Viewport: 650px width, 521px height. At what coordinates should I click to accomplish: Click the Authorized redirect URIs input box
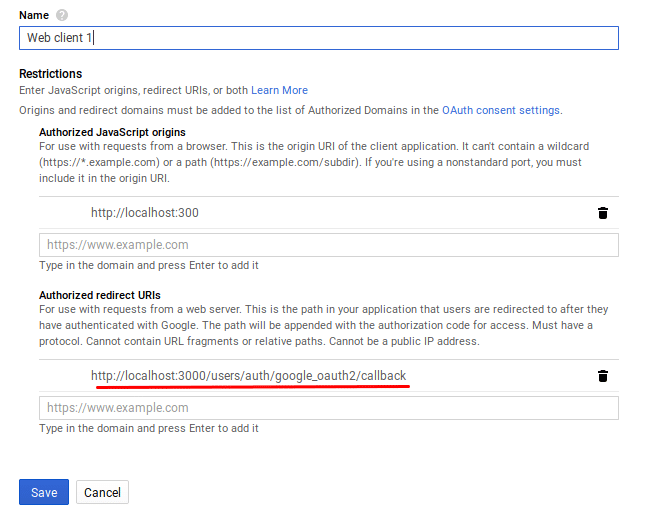click(x=329, y=408)
